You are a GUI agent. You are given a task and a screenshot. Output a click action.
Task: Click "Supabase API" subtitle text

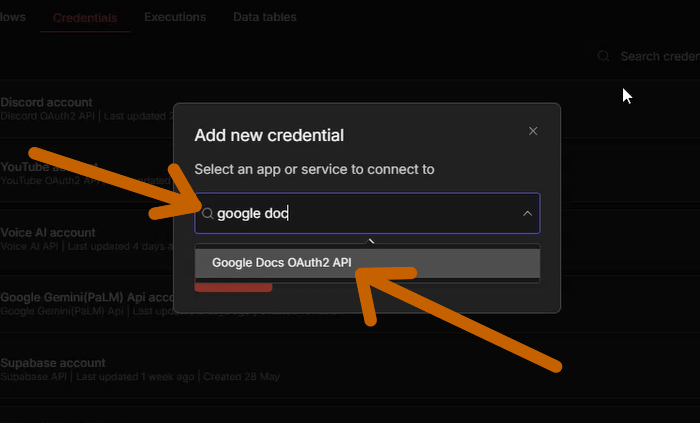[33, 377]
